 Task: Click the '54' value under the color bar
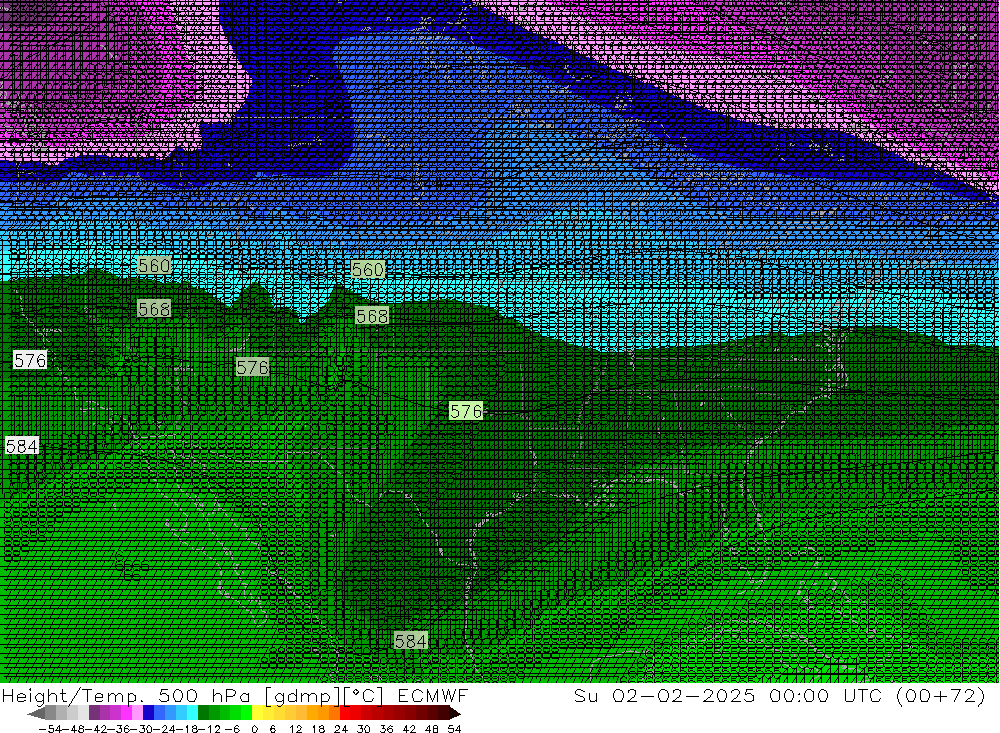454,729
